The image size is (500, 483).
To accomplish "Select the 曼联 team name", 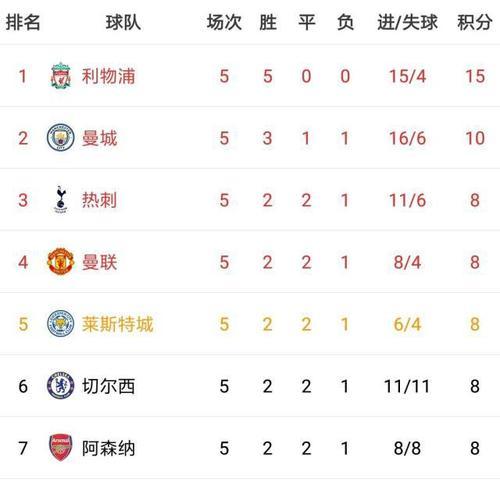I will pos(99,262).
